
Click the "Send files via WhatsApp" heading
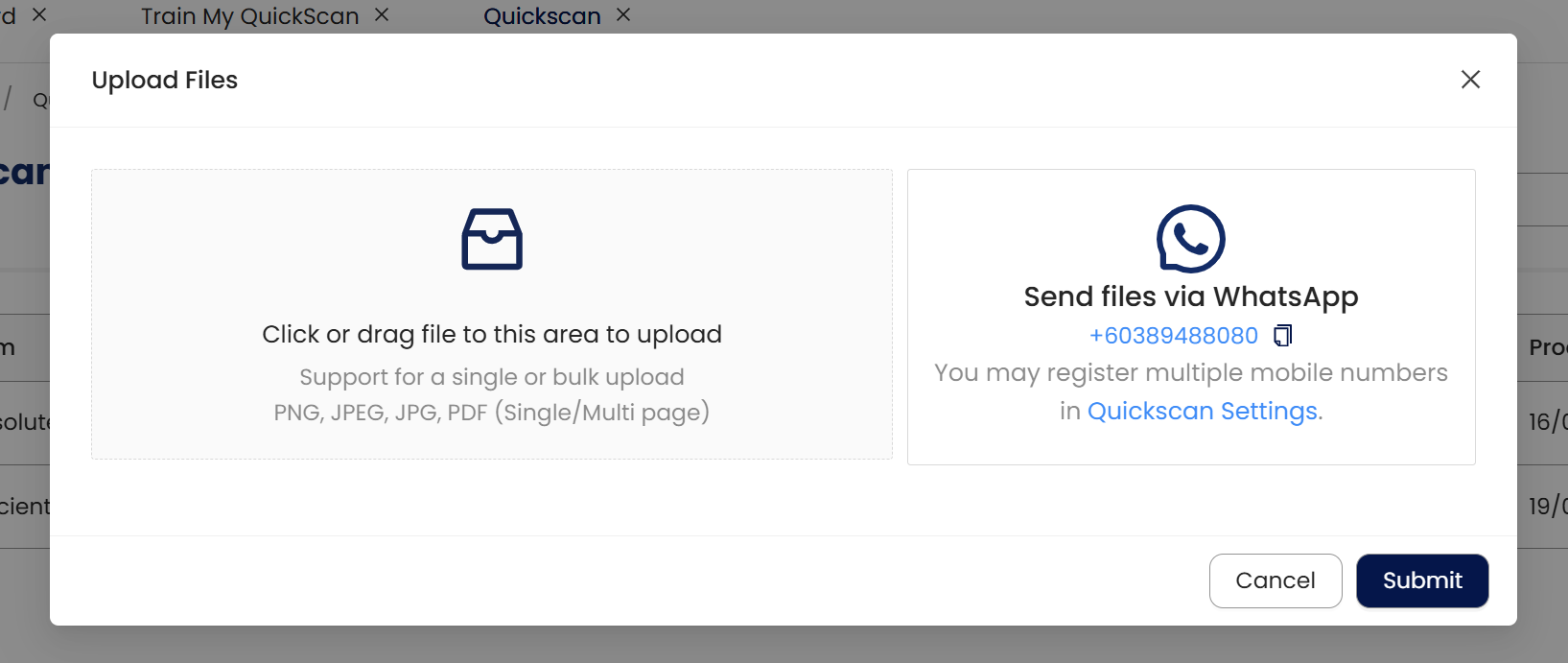pos(1190,296)
